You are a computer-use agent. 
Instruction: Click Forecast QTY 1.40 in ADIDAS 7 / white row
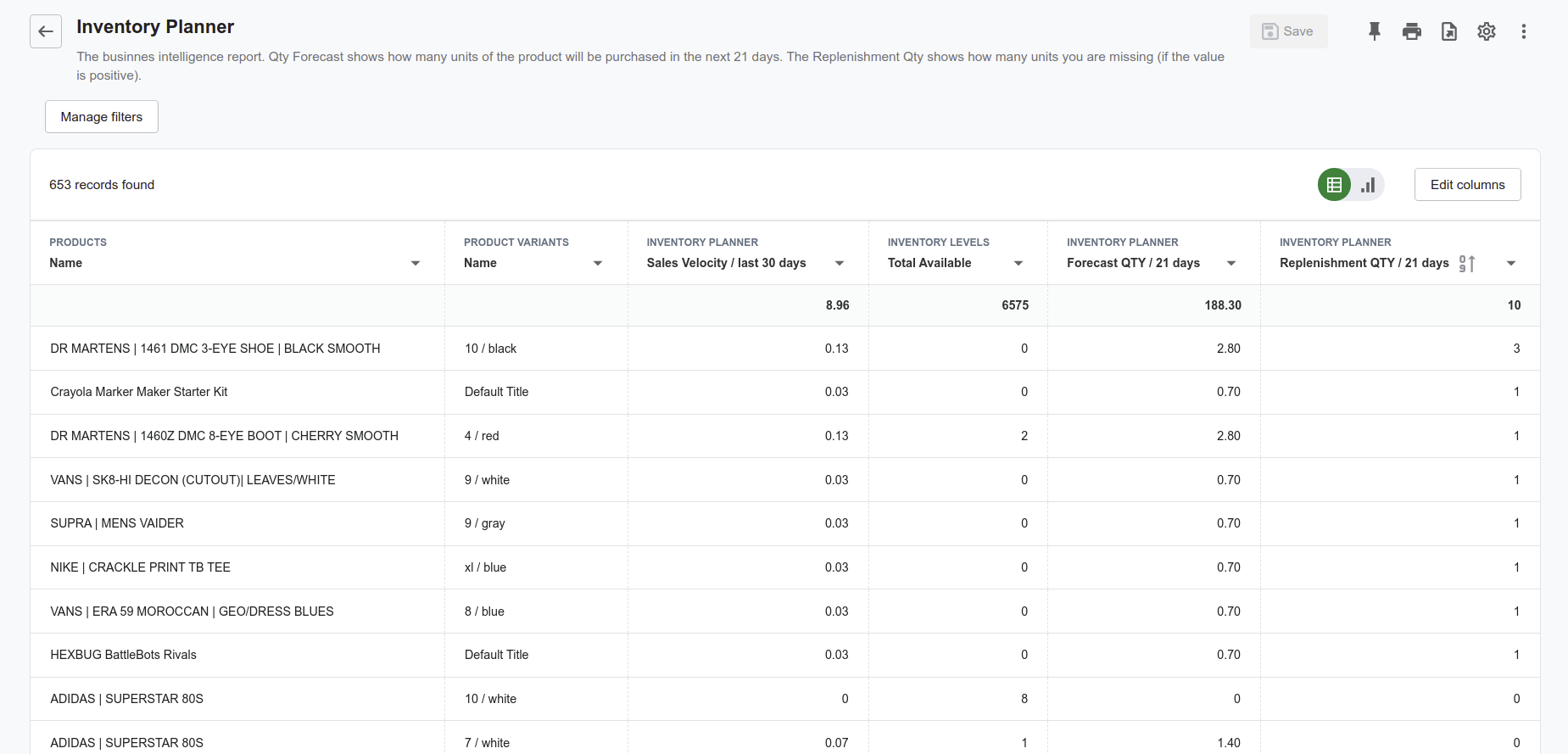(x=1229, y=743)
